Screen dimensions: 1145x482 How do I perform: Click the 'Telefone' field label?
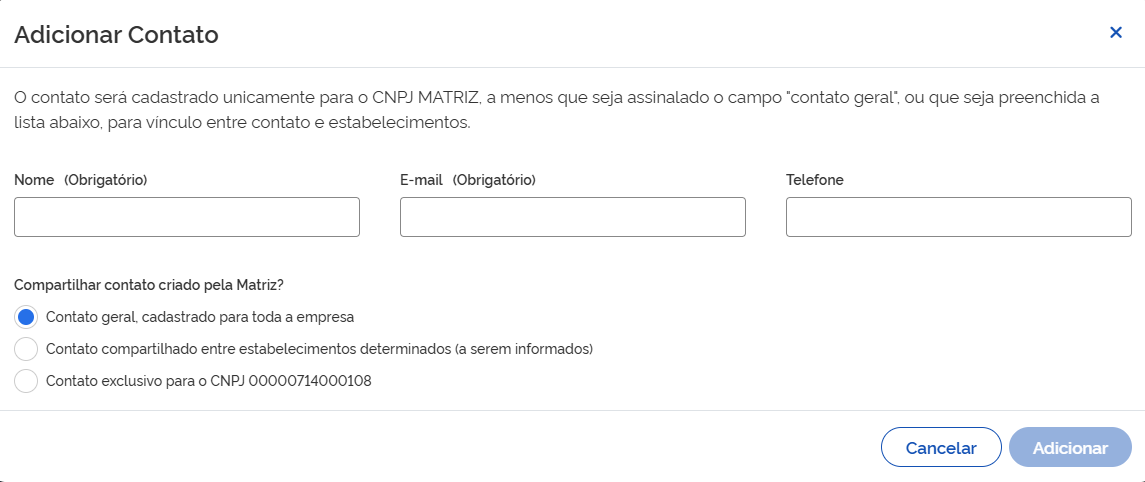coord(814,180)
